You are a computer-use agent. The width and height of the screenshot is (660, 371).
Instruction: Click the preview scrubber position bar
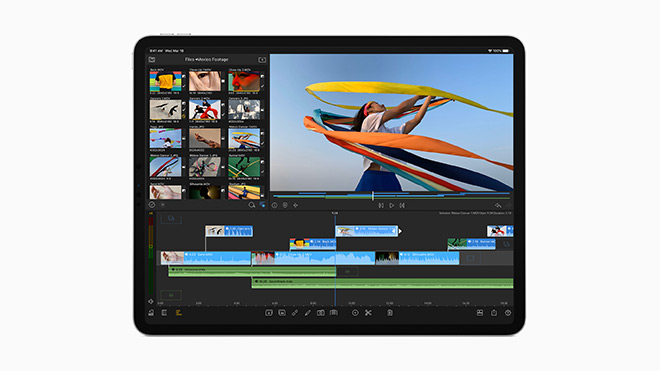click(391, 196)
